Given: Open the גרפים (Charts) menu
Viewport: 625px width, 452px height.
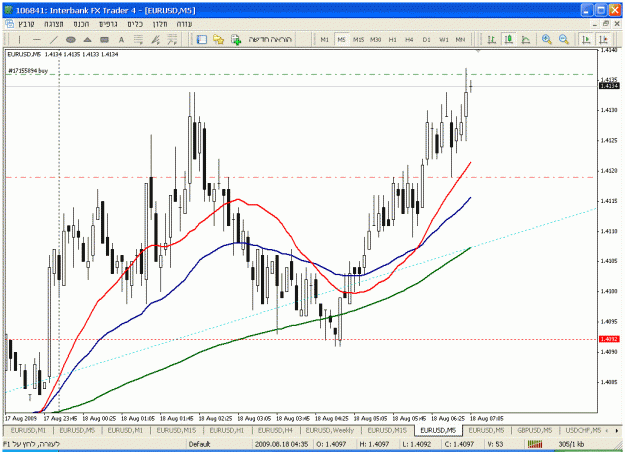Looking at the screenshot, I should (108, 24).
